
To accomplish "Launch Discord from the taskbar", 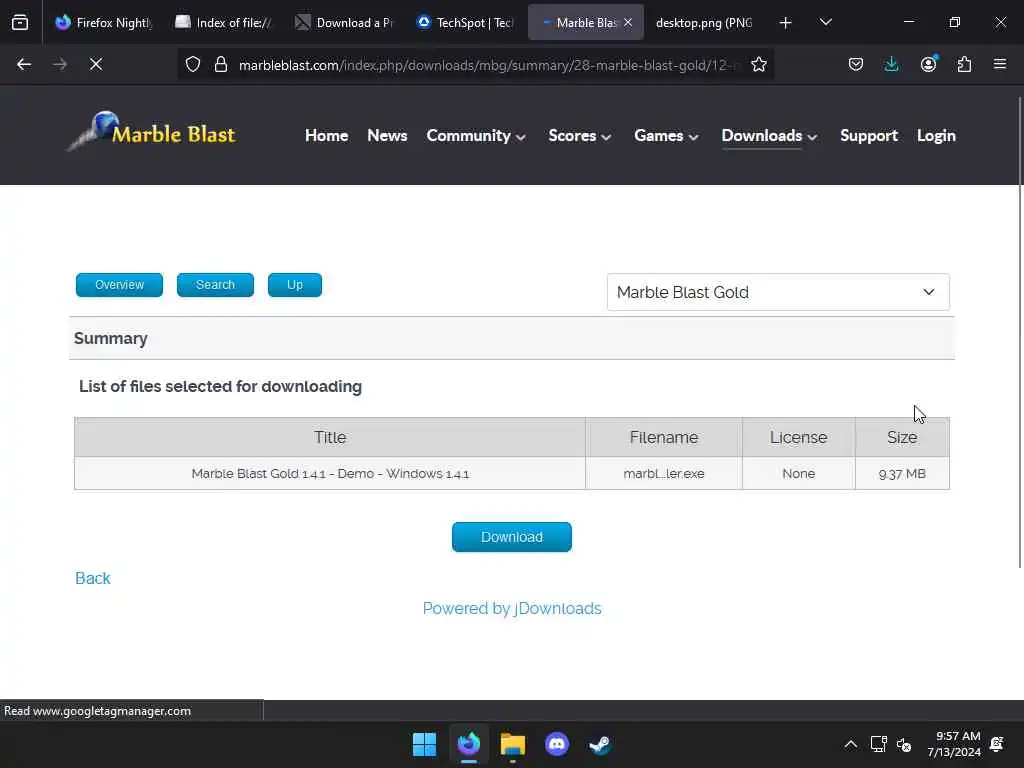I will click(556, 744).
